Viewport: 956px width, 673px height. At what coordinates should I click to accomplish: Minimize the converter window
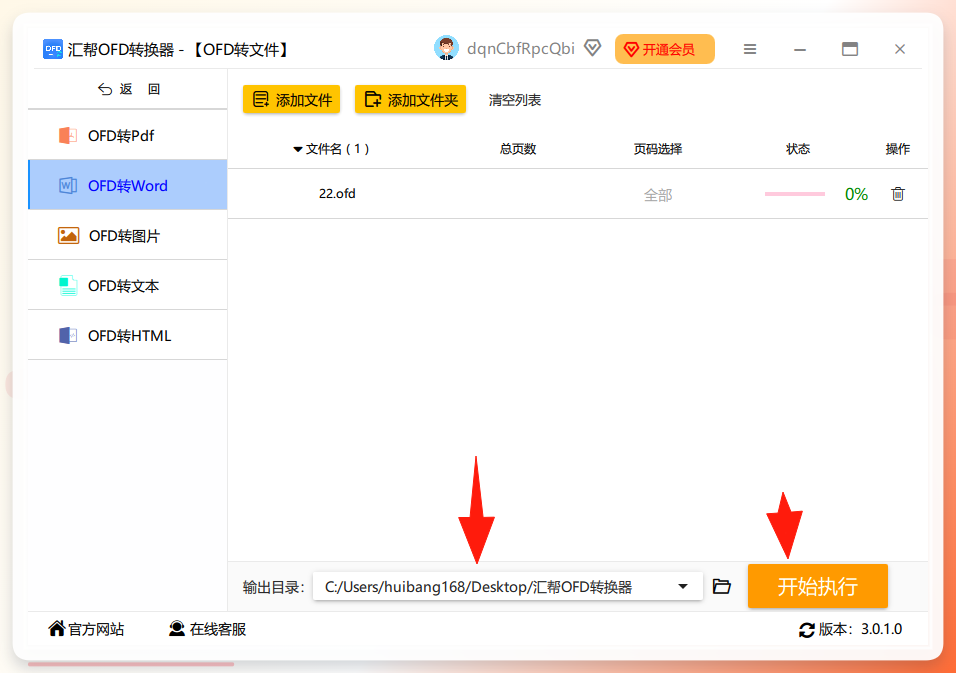click(800, 49)
